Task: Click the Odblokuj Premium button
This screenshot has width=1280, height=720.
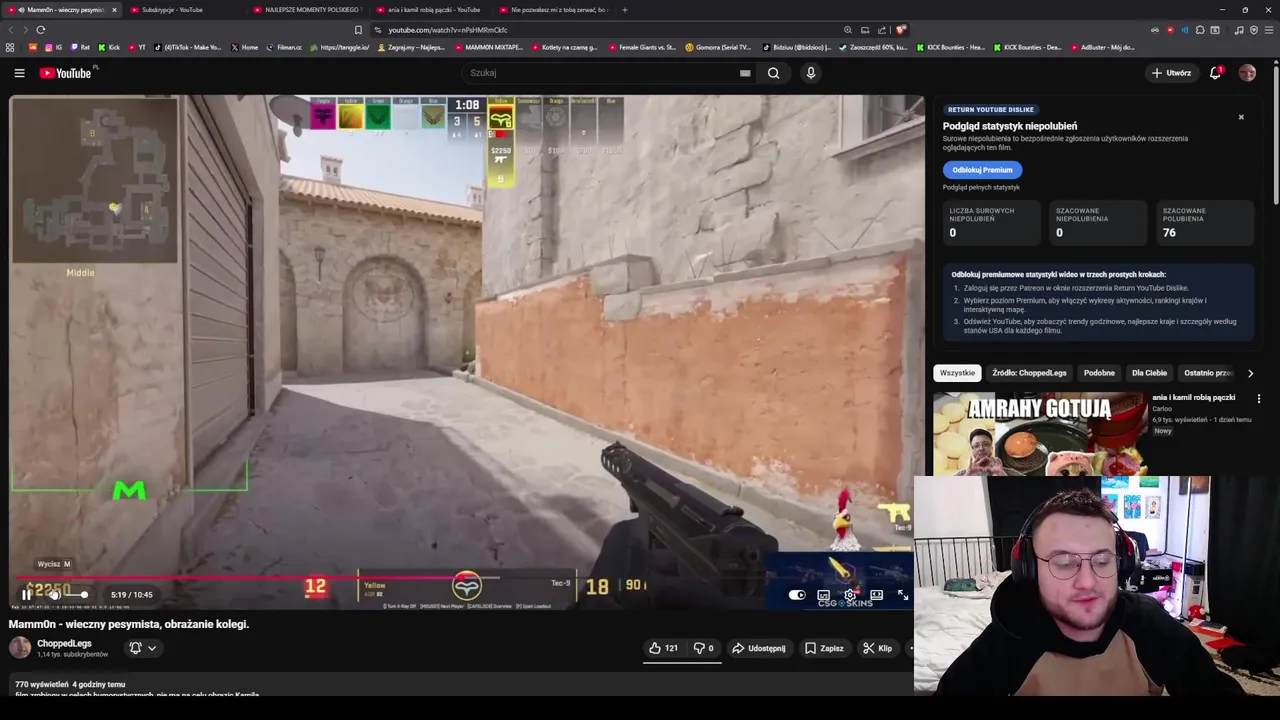Action: pos(982,170)
